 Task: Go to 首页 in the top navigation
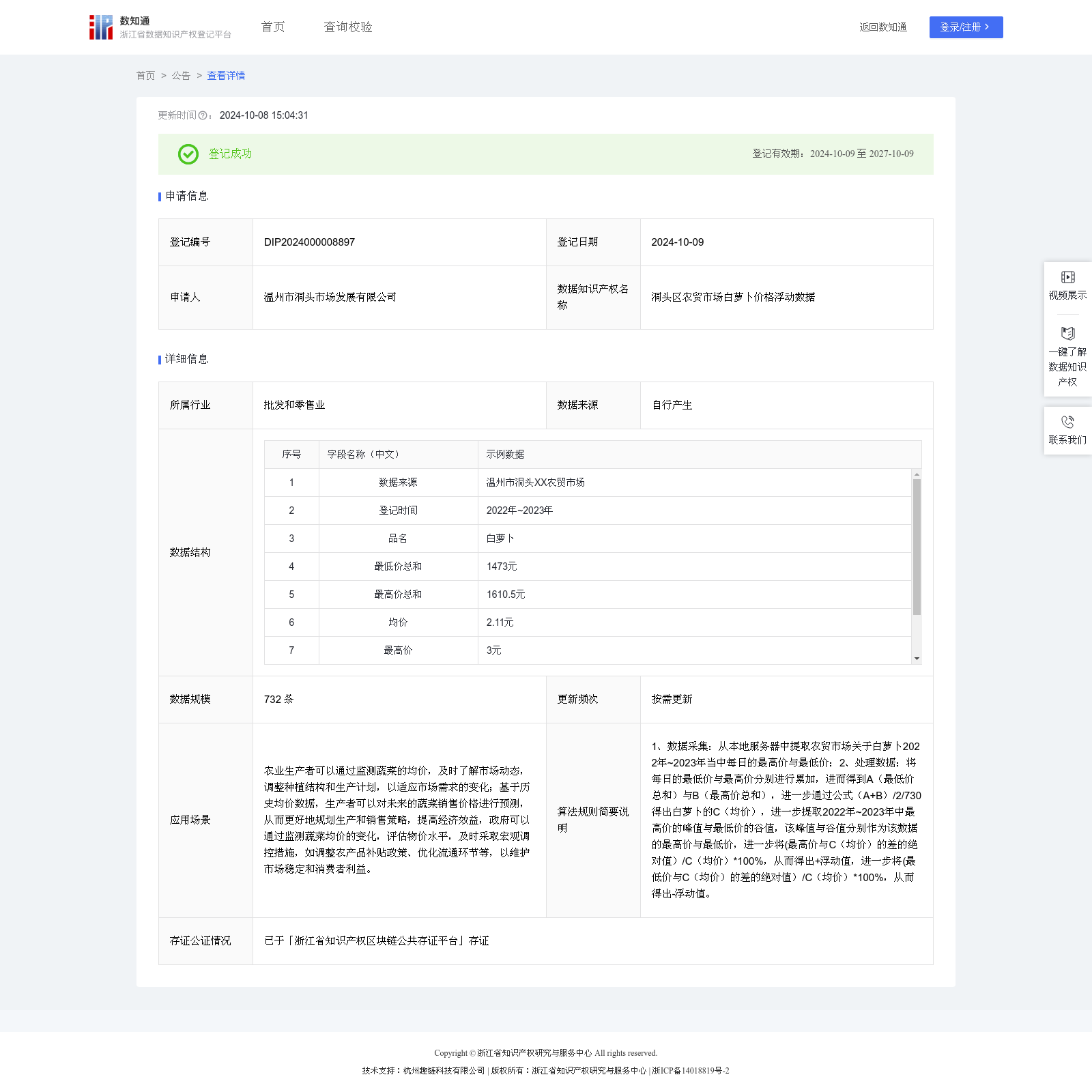[x=273, y=27]
